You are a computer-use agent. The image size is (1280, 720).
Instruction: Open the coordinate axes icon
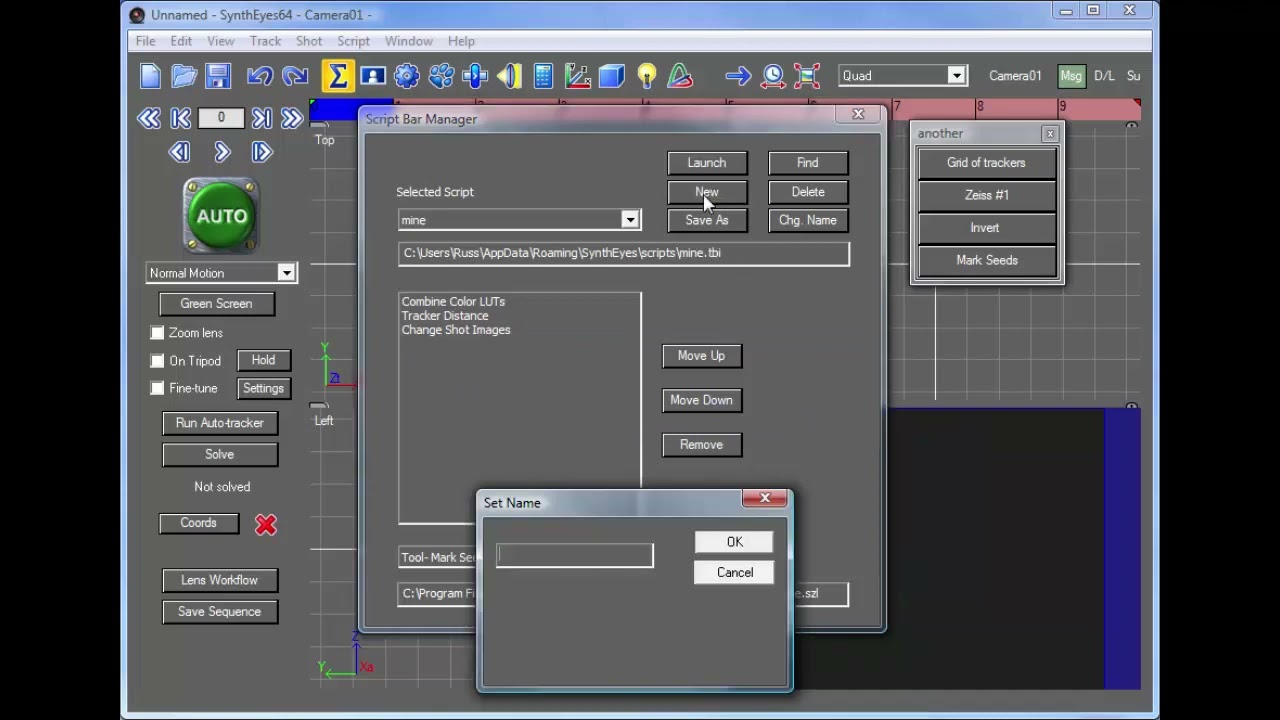click(x=577, y=76)
